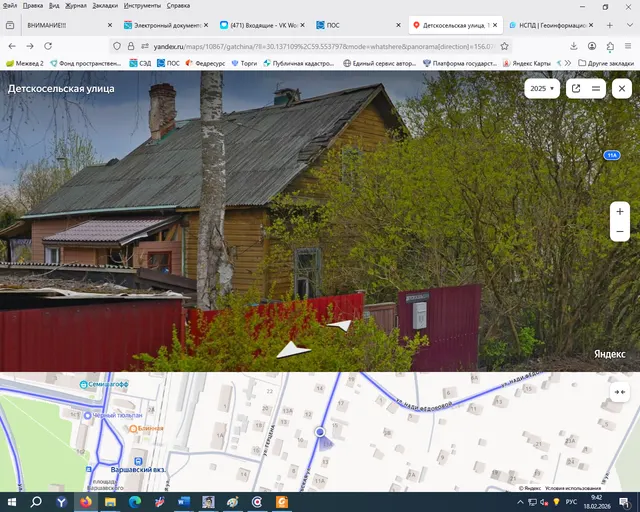Open Firefox View recent browsing icon
This screenshot has height=512, width=640.
tap(10, 25)
